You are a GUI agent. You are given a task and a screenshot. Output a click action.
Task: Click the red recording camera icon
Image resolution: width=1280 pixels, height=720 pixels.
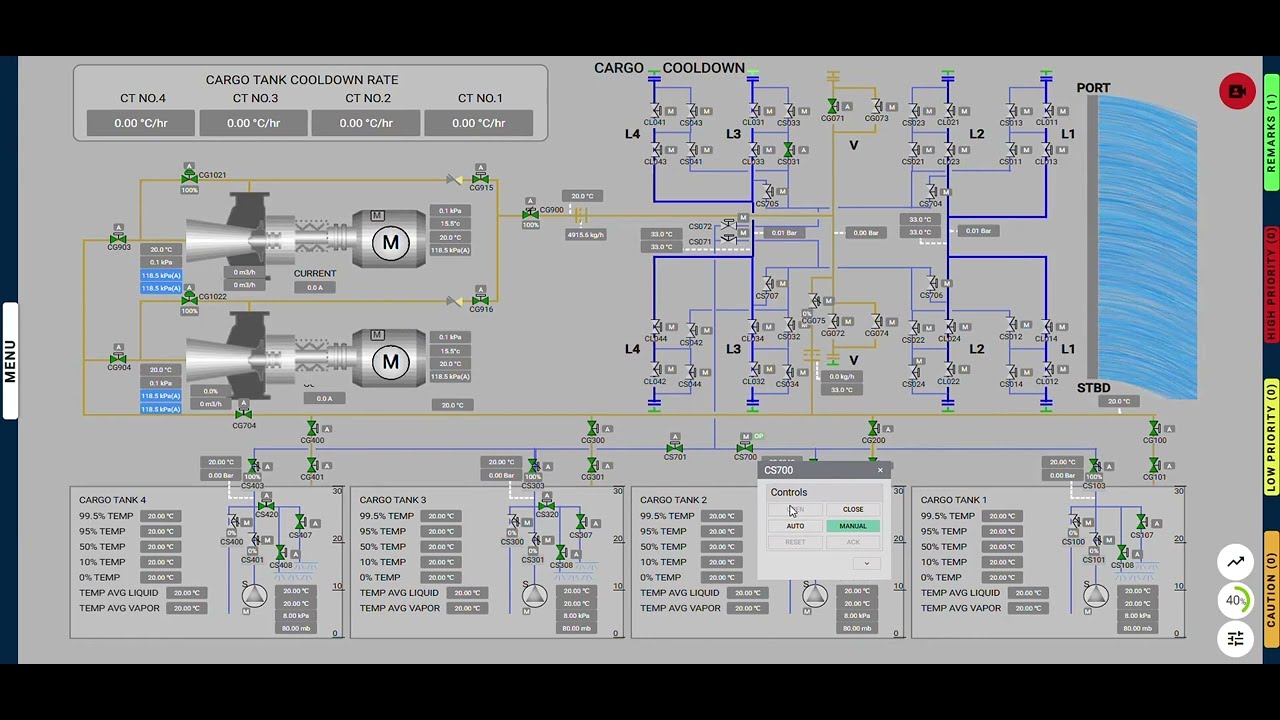(1237, 91)
